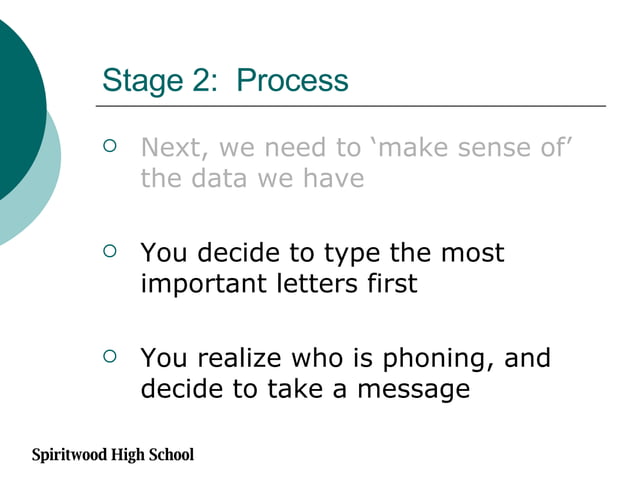Click 'decide to take a message' line
Image resolution: width=638 pixels, height=478 pixels.
304,388
